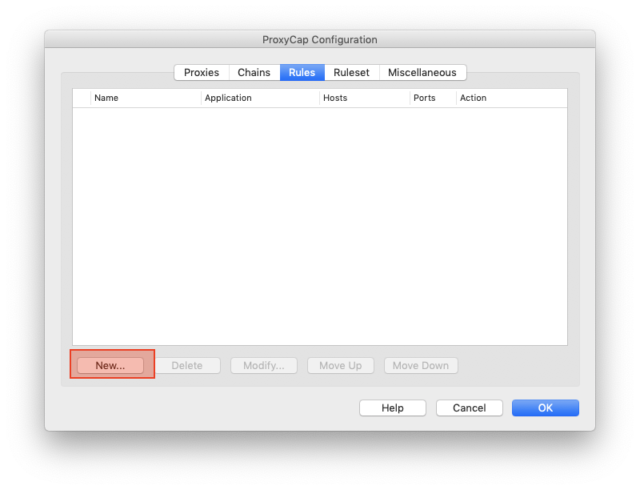The width and height of the screenshot is (640, 490).
Task: Cancel the configuration dialog
Action: [469, 408]
